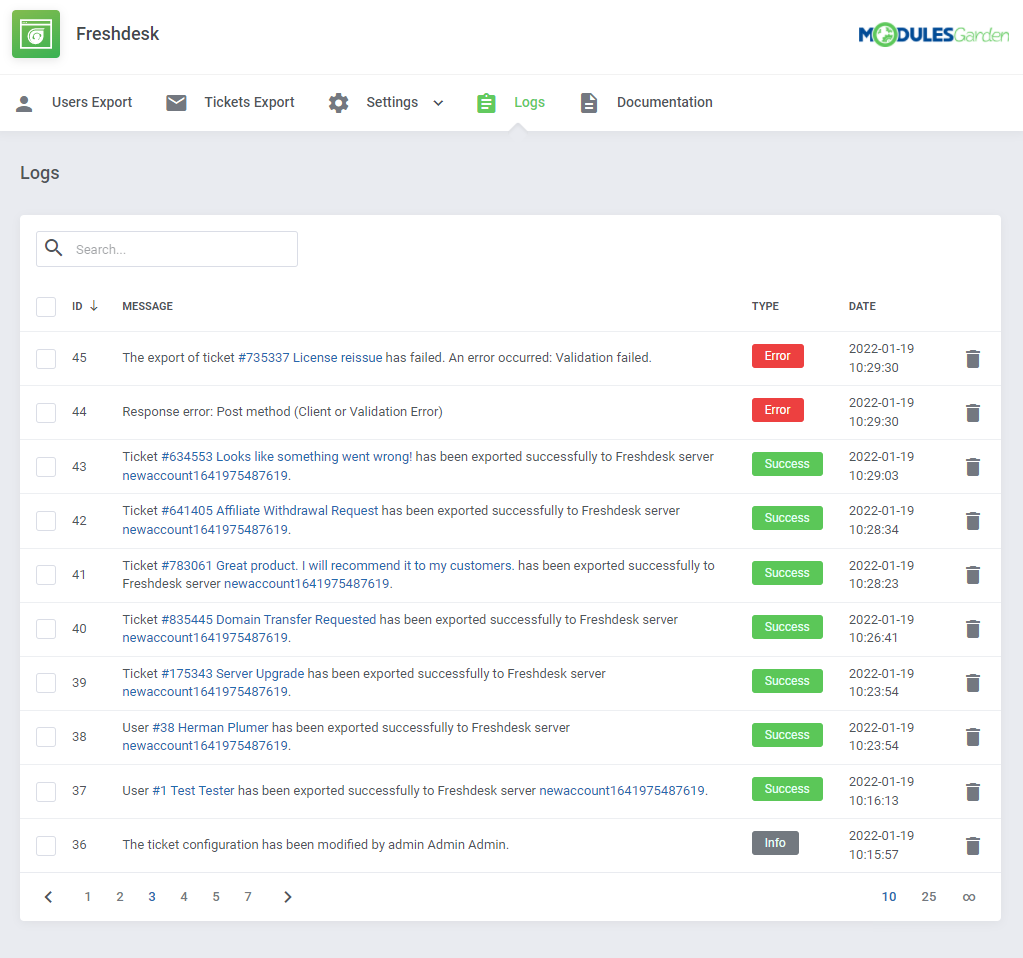Delete log entry 45 with trash icon
Screen dimensions: 1023x958
[973, 358]
